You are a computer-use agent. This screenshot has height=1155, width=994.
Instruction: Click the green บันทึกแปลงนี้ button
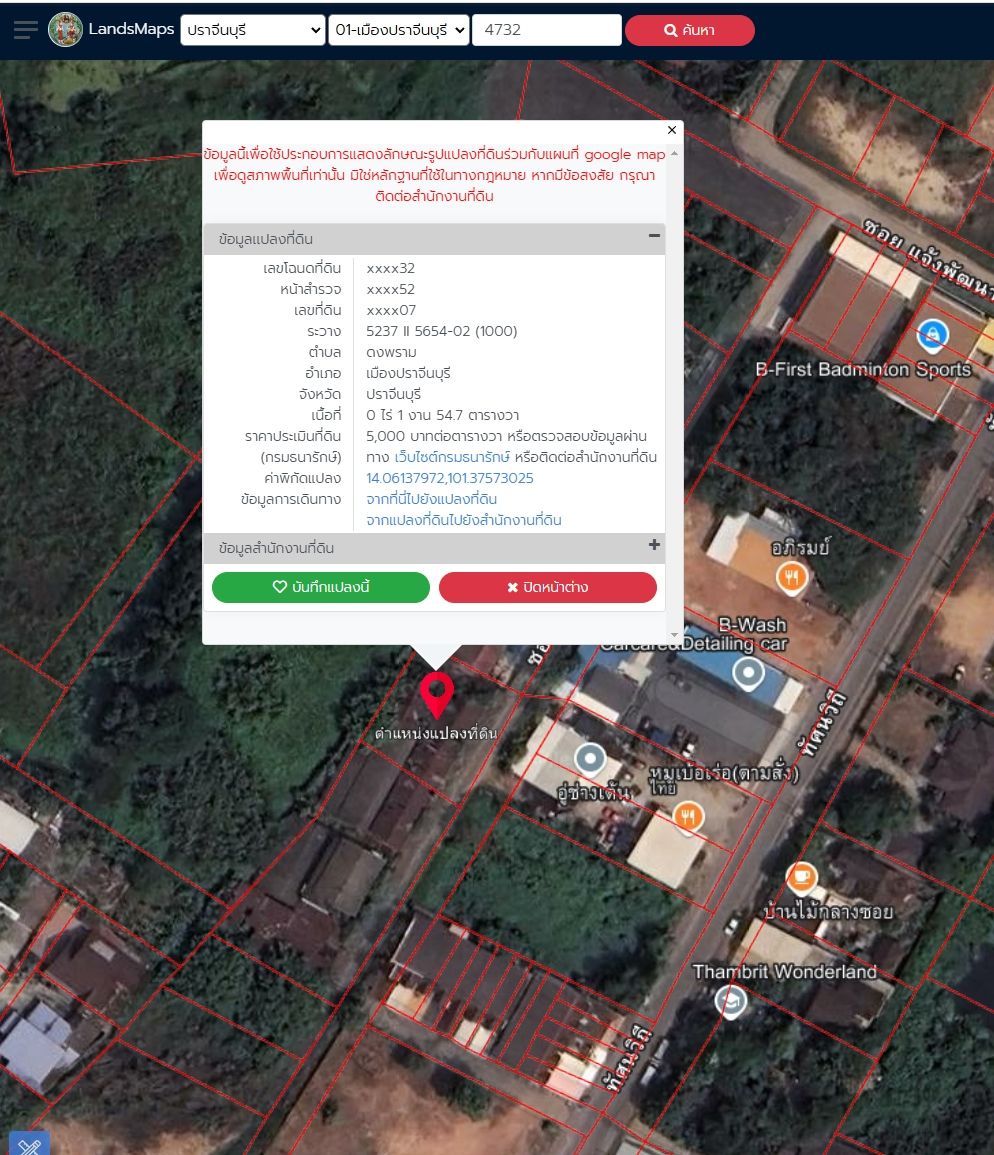321,587
